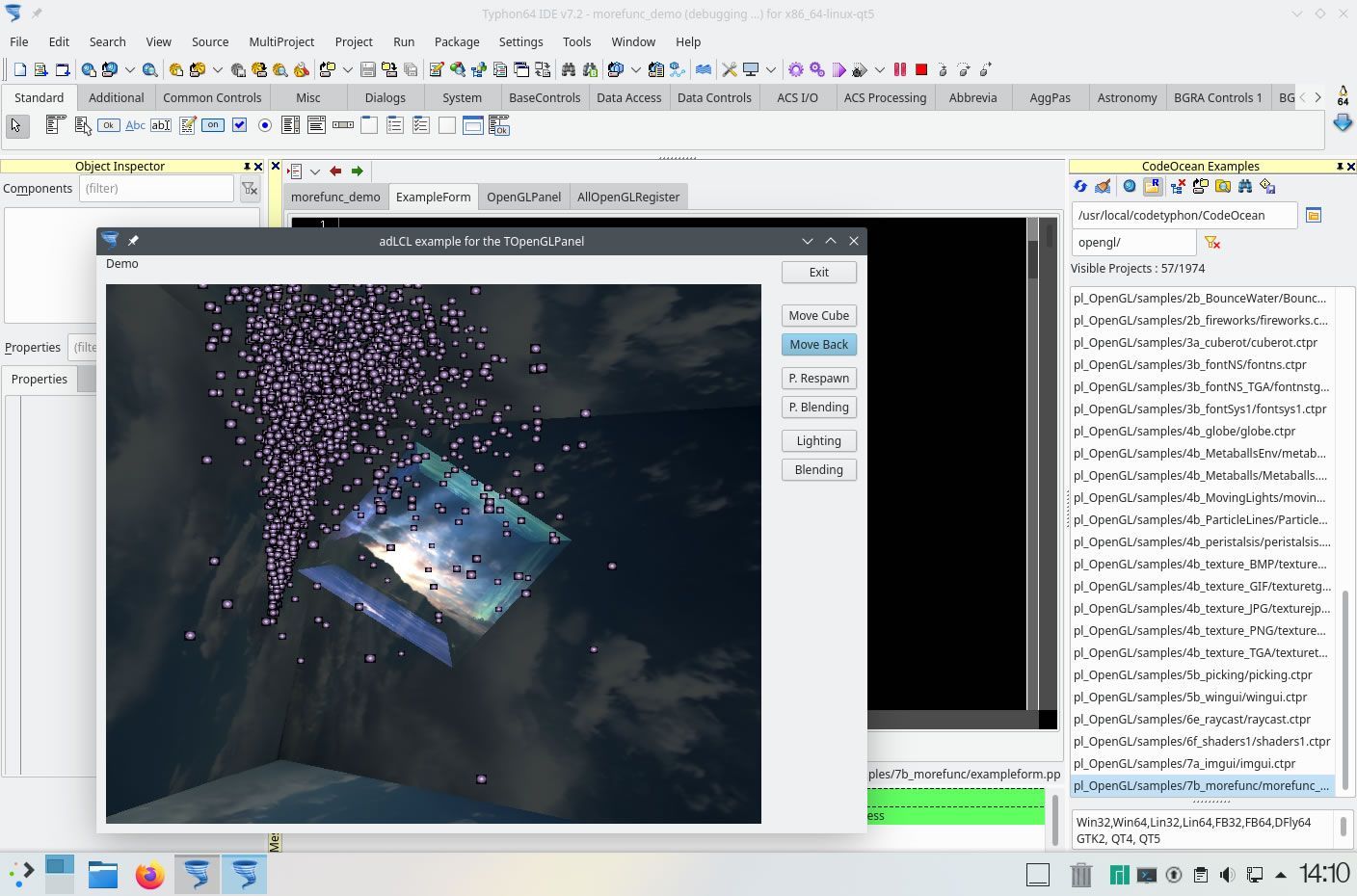Select the TMainMenu palette component
The image size is (1357, 896).
click(56, 125)
